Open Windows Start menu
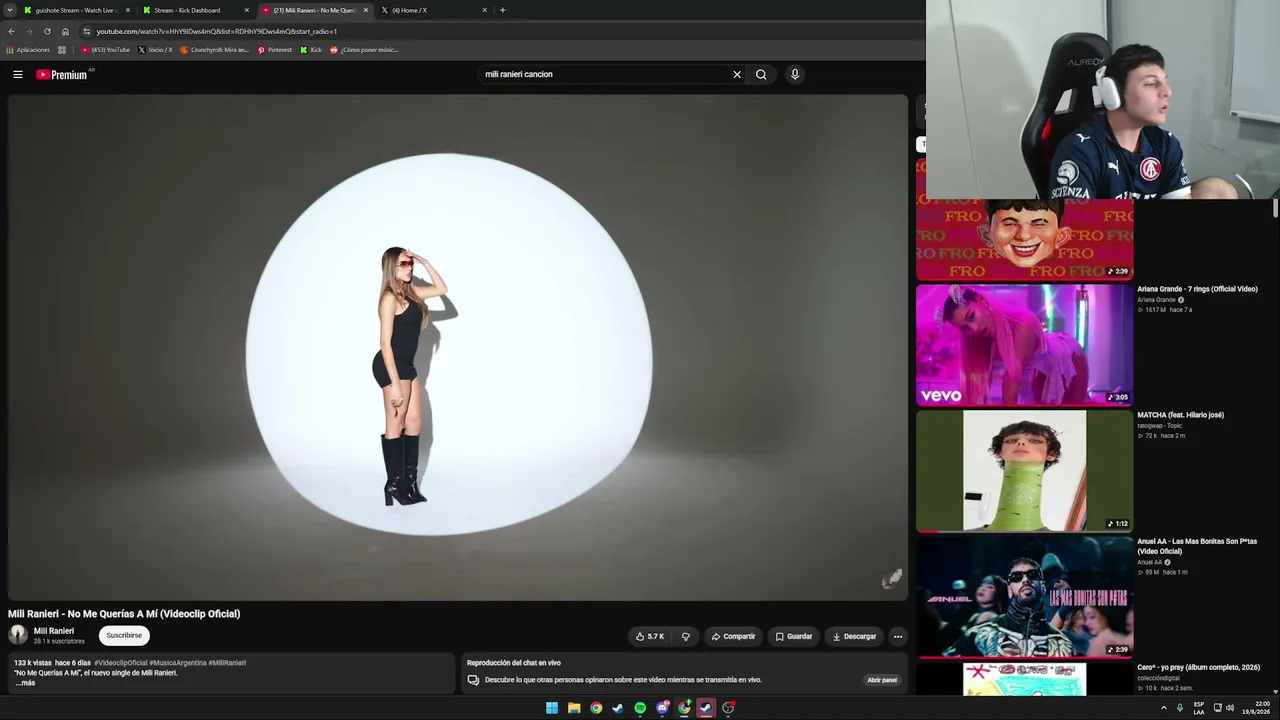The image size is (1280, 720). (552, 708)
